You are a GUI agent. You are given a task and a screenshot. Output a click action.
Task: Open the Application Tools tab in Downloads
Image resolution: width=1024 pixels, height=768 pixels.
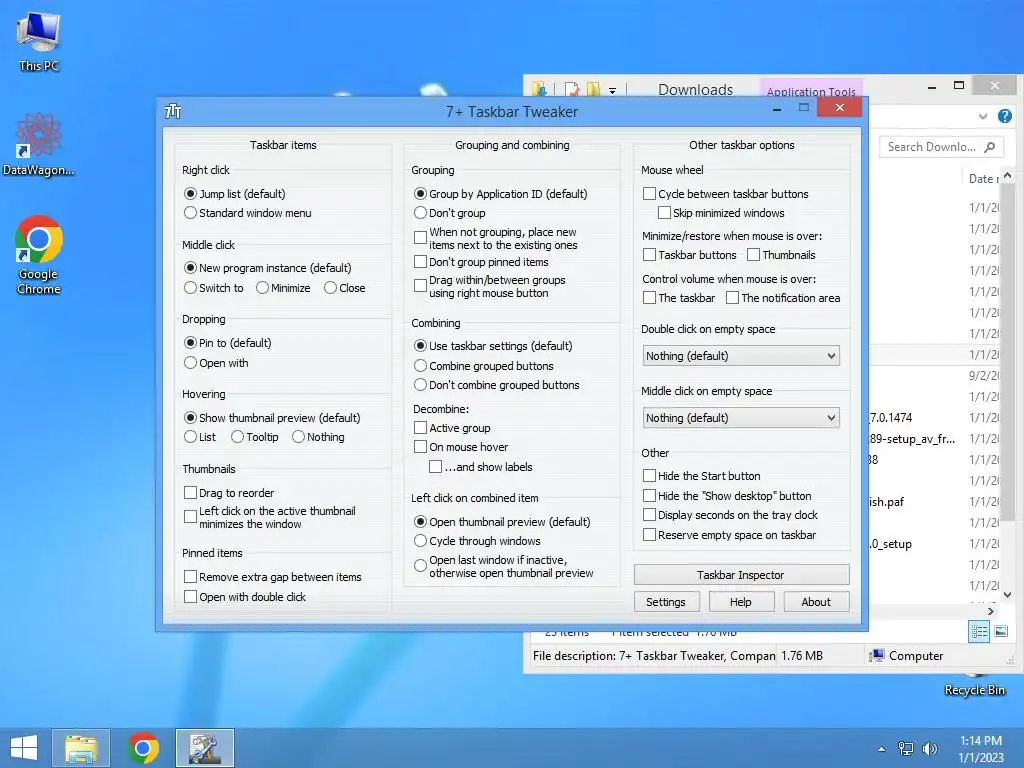point(811,90)
